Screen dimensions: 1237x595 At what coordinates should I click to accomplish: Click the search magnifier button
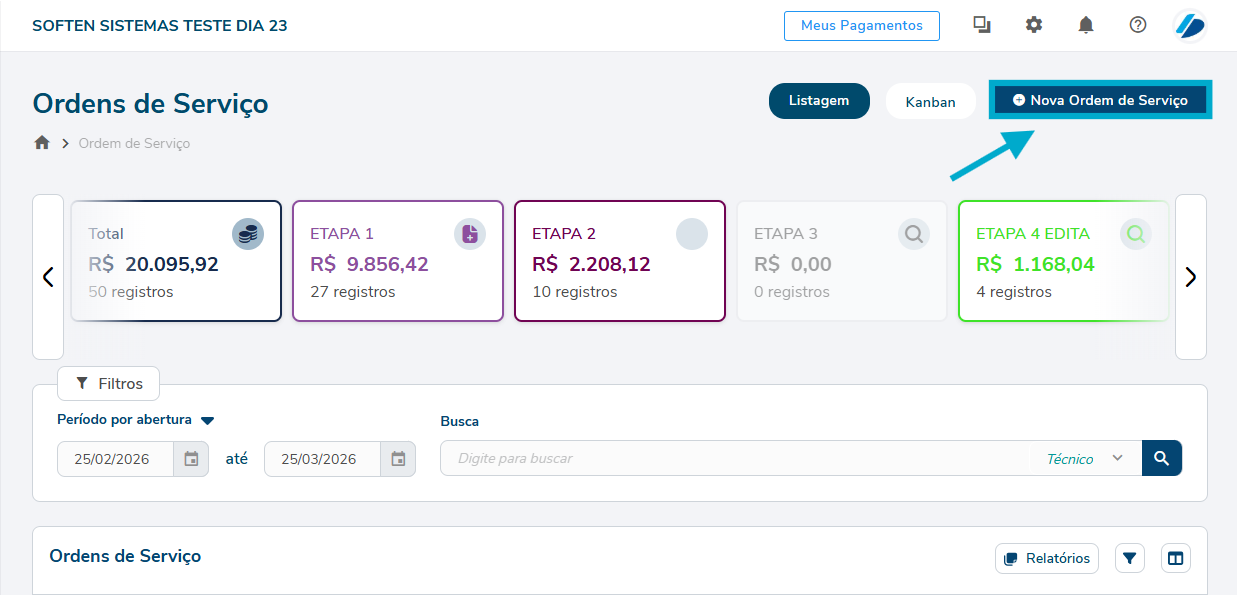[x=1161, y=458]
